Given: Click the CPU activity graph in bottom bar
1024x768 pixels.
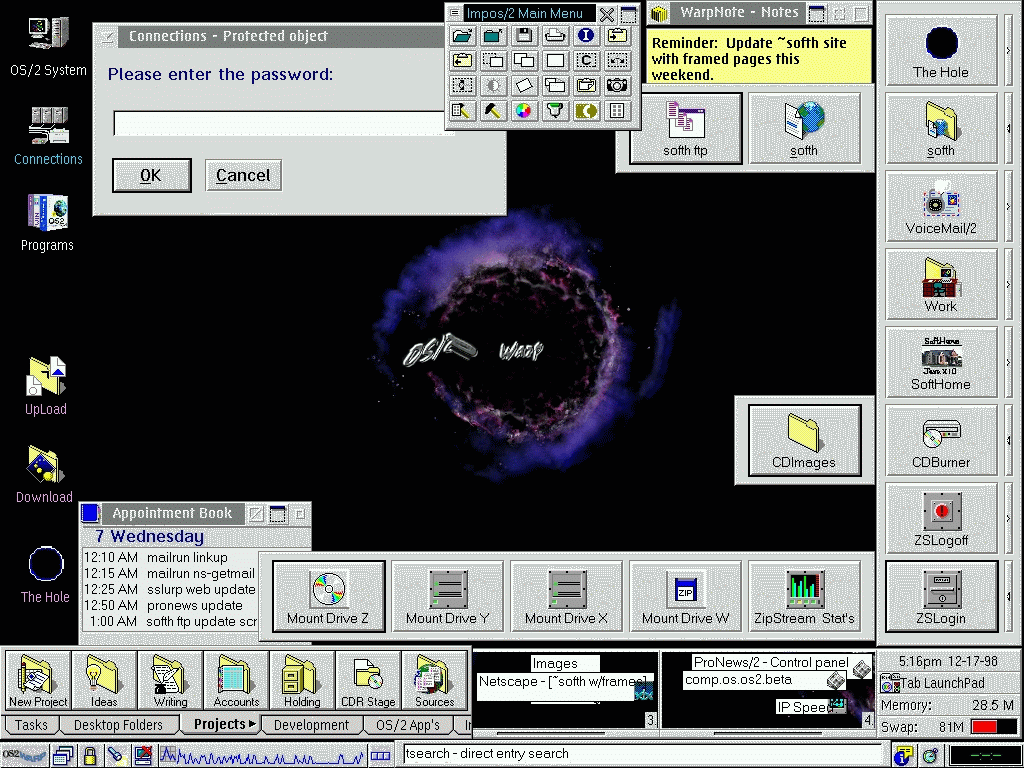Looking at the screenshot, I should tap(261, 756).
